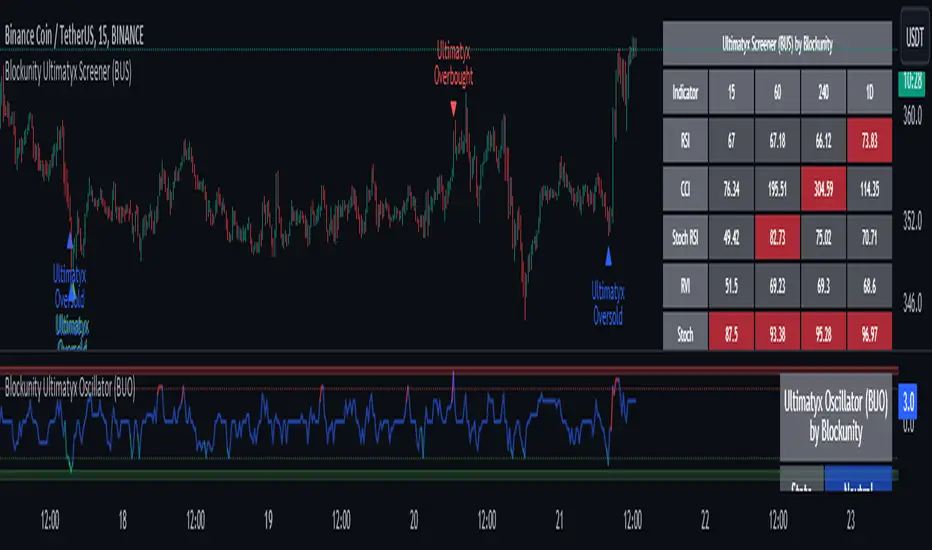Click the date 23 on time axis
Screen dimensions: 932x550
[x=851, y=520]
